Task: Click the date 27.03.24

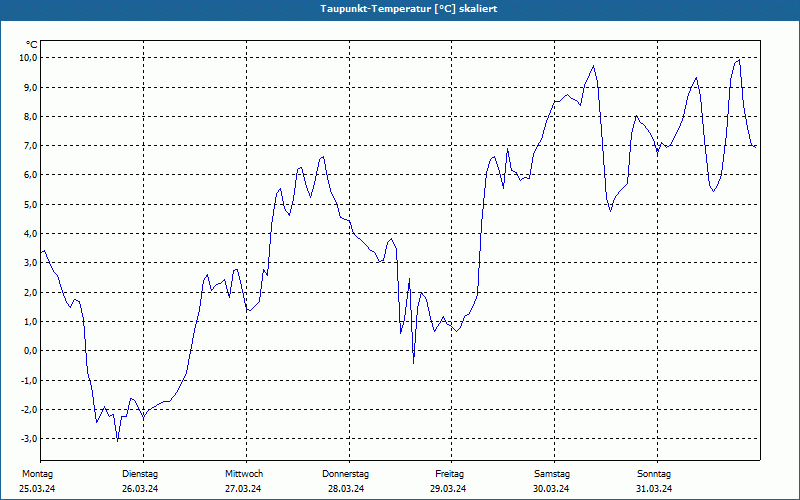Action: click(x=243, y=489)
